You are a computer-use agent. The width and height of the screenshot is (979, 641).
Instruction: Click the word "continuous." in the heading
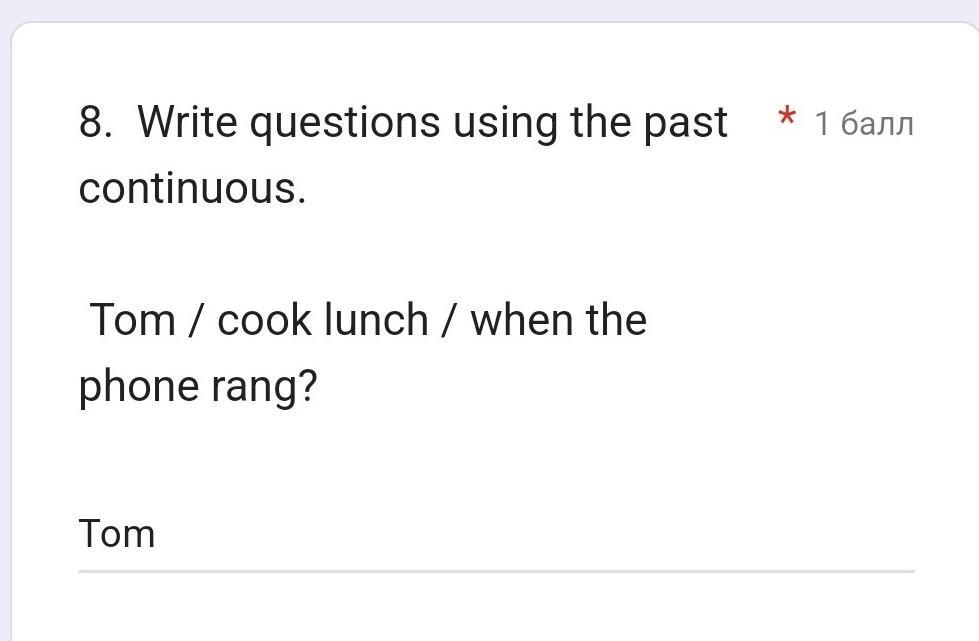[x=192, y=188]
